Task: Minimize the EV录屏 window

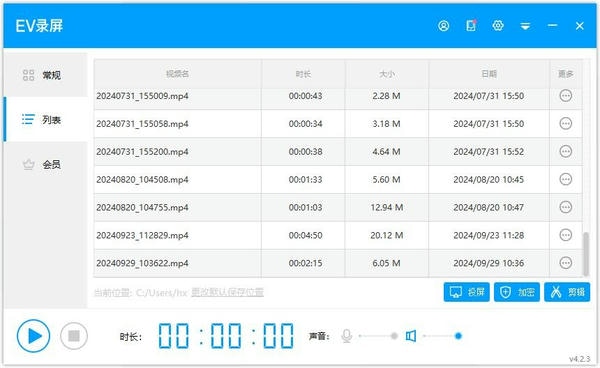Action: [x=552, y=26]
